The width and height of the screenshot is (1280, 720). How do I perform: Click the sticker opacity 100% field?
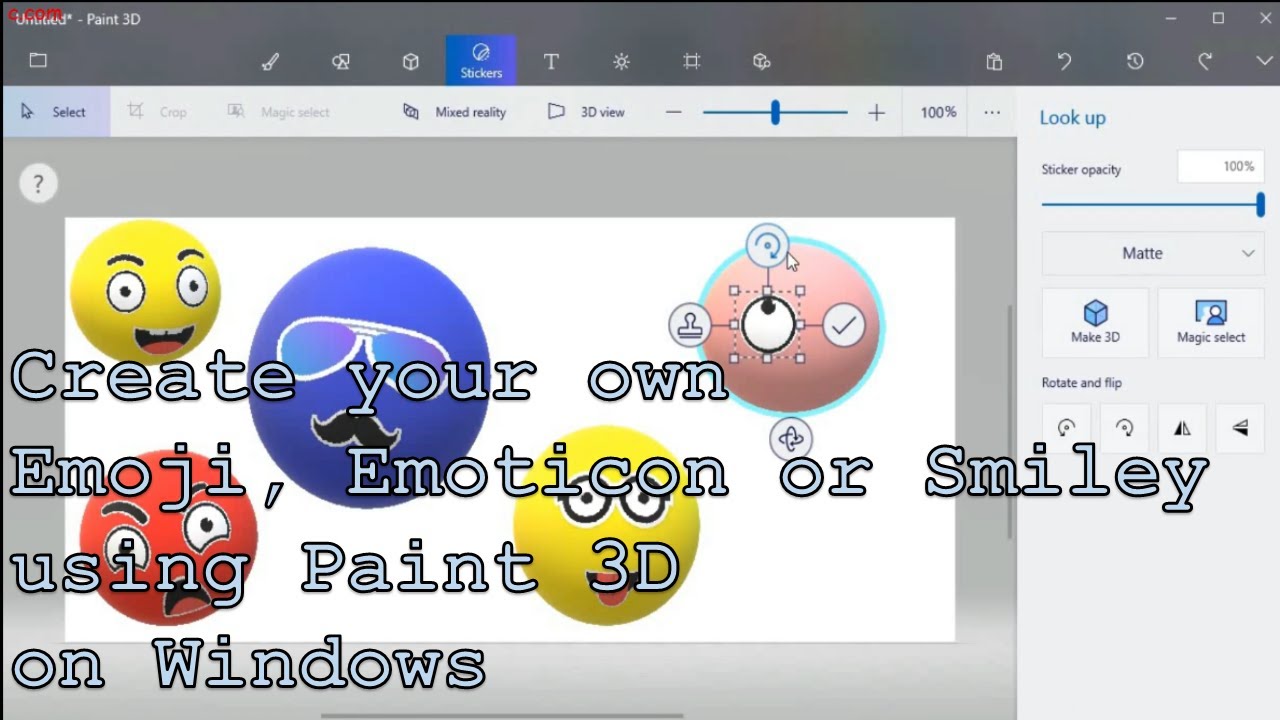(x=1221, y=167)
